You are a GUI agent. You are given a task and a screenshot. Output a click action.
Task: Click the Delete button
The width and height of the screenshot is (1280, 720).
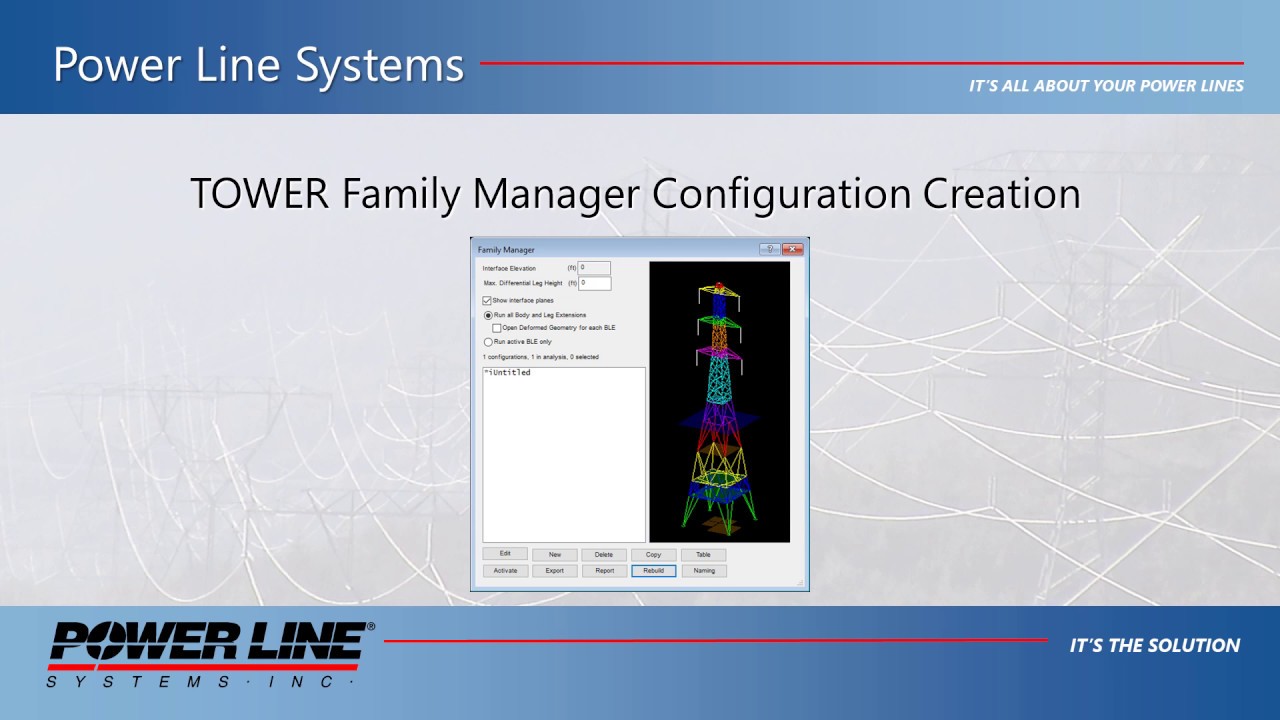coord(604,554)
